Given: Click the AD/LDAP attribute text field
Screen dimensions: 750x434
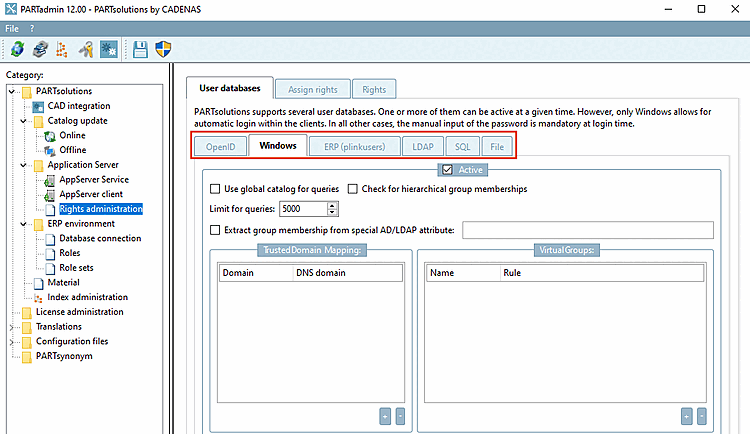Looking at the screenshot, I should point(588,230).
